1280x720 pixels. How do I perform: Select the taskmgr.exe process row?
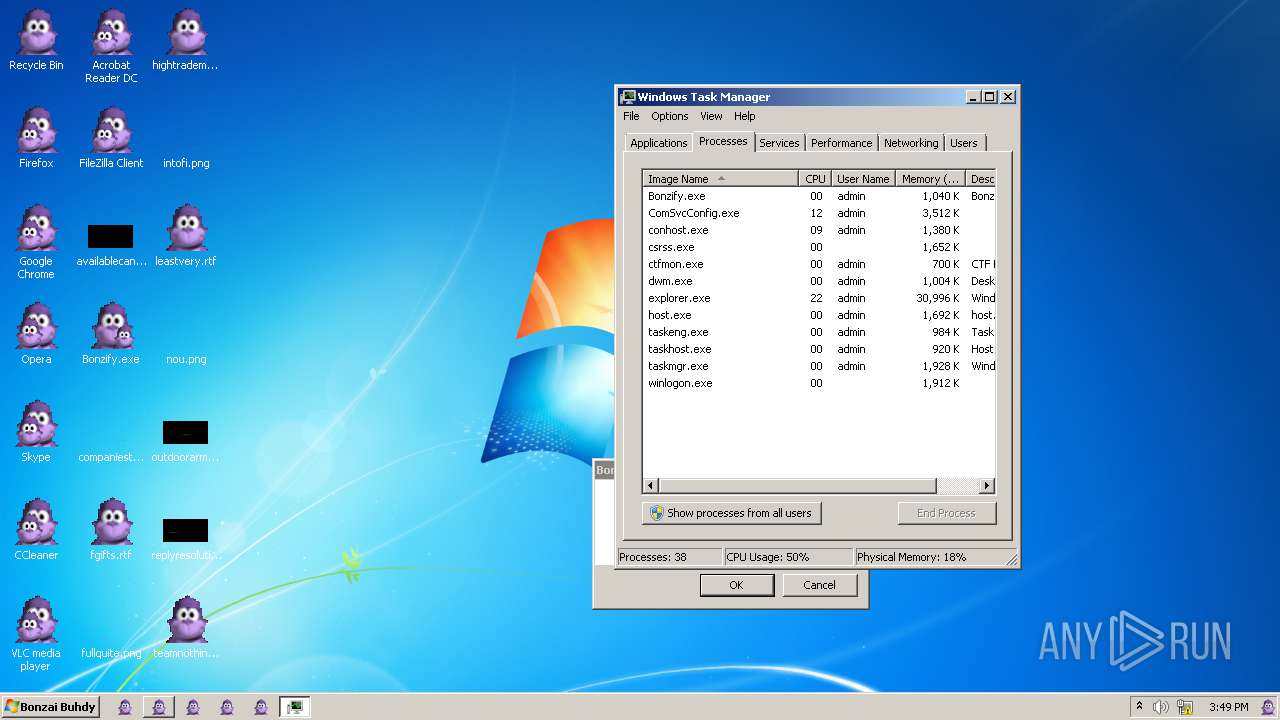point(819,366)
